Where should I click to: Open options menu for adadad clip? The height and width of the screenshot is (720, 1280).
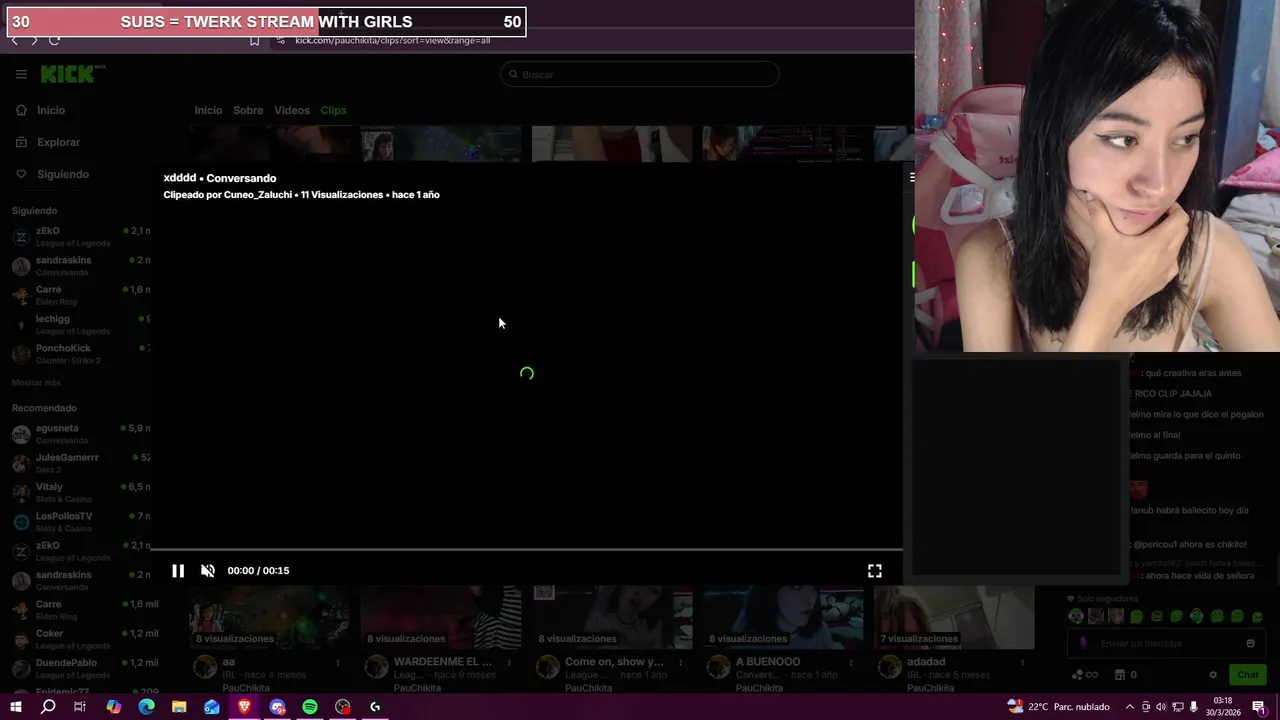point(1022,662)
